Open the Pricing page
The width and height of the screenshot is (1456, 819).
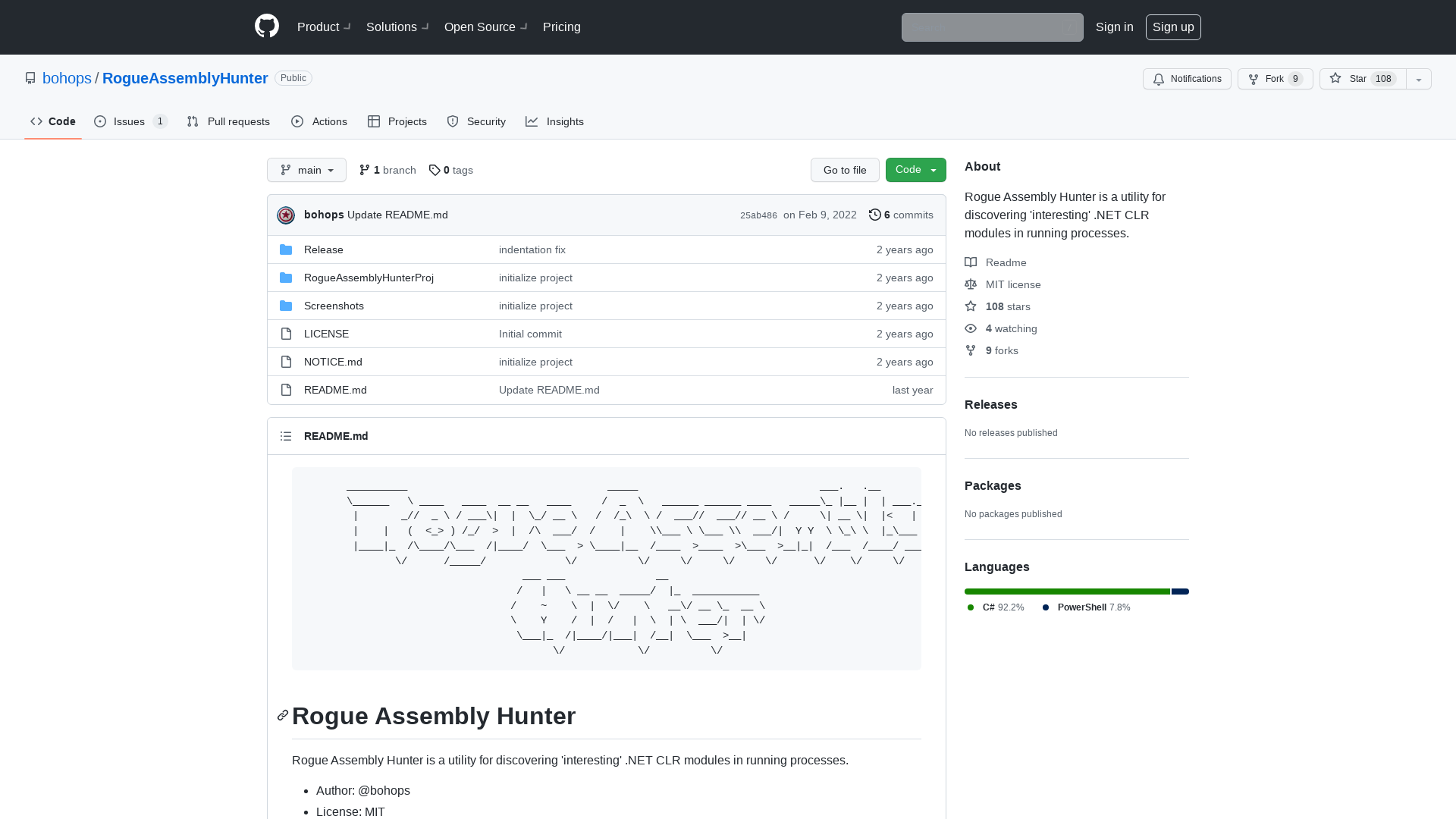point(562,27)
